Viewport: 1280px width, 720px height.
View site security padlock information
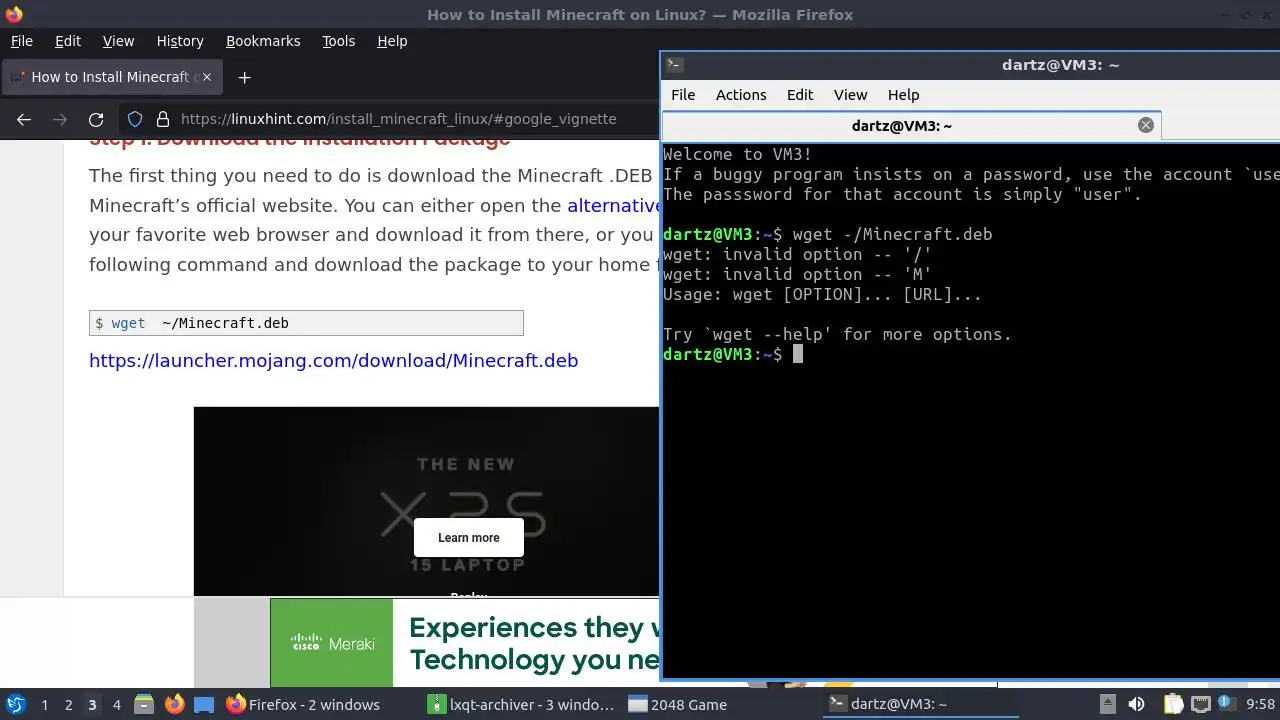tap(163, 119)
